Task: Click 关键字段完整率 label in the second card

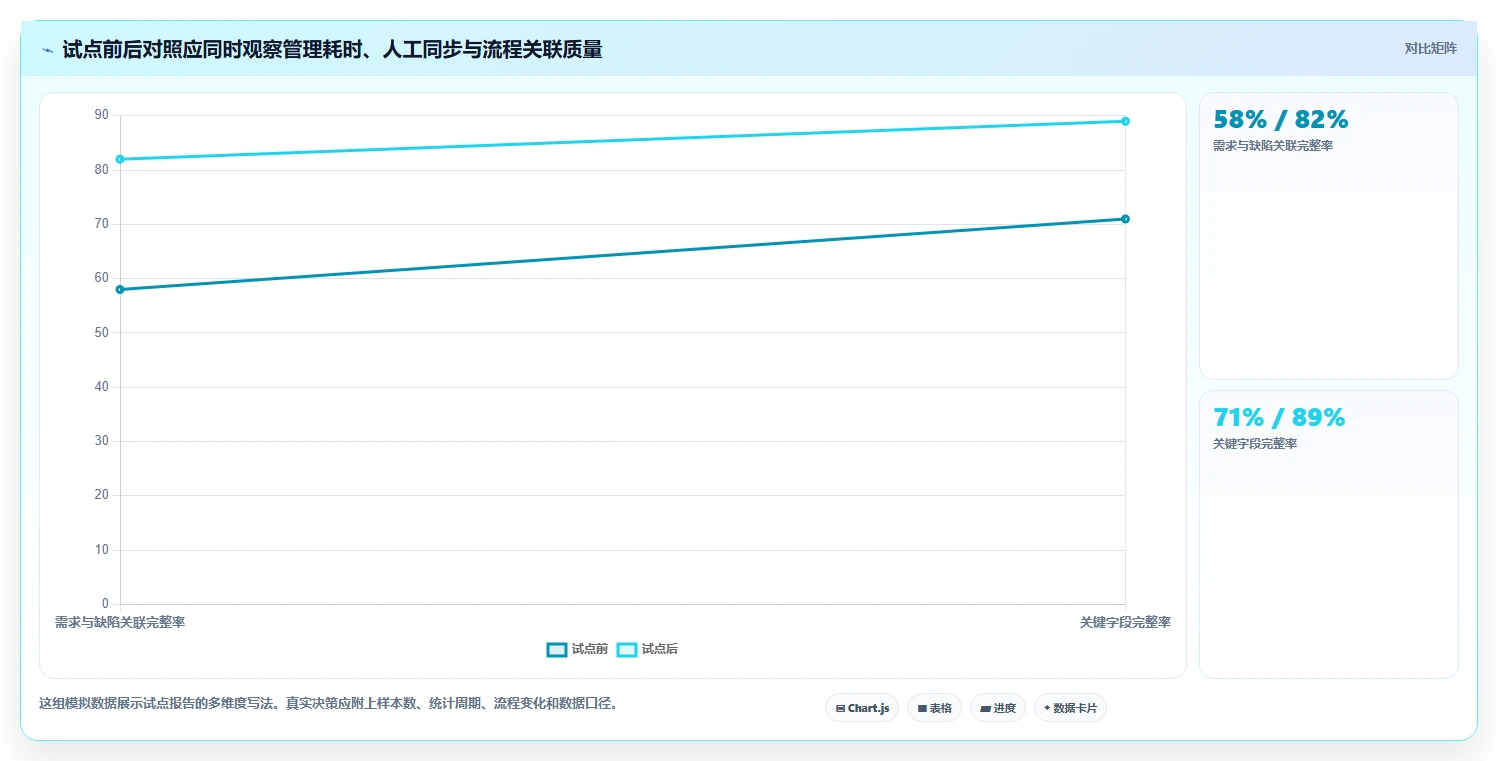Action: pos(1255,444)
